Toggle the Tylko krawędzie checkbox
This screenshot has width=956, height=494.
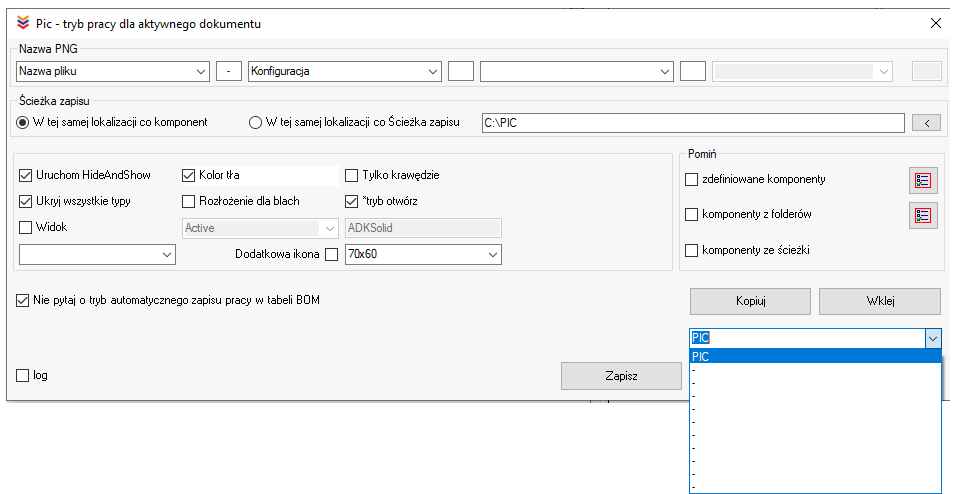352,175
